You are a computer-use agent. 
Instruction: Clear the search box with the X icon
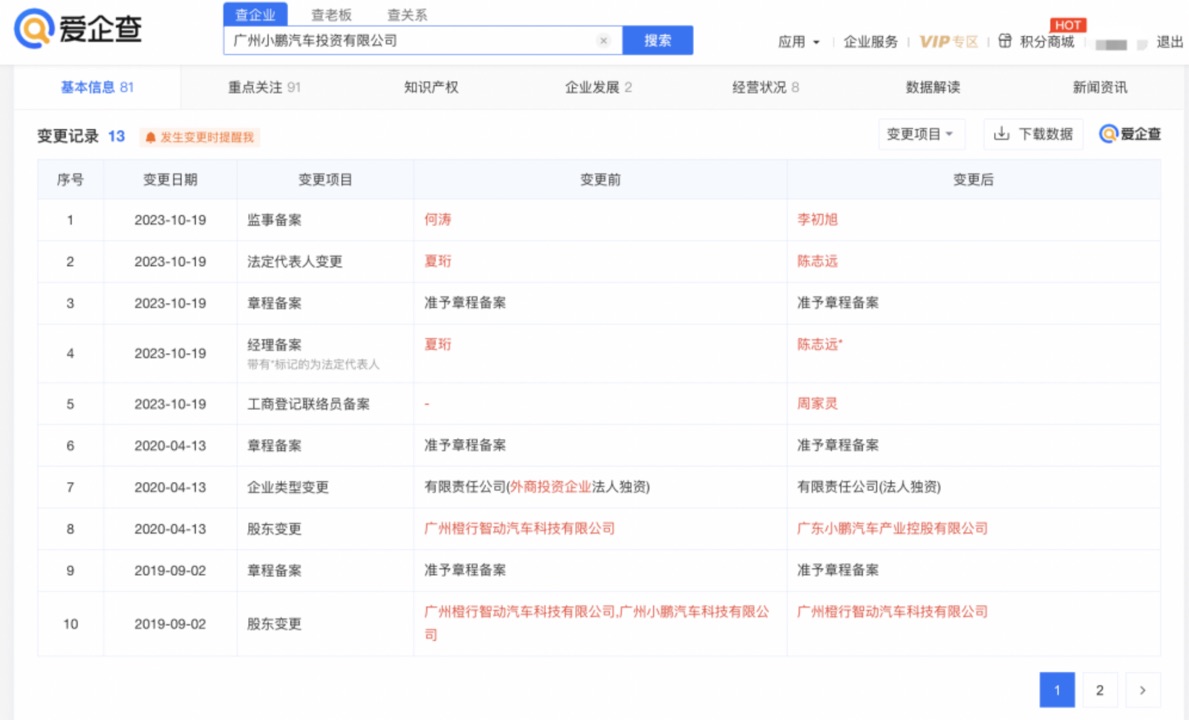click(x=604, y=41)
